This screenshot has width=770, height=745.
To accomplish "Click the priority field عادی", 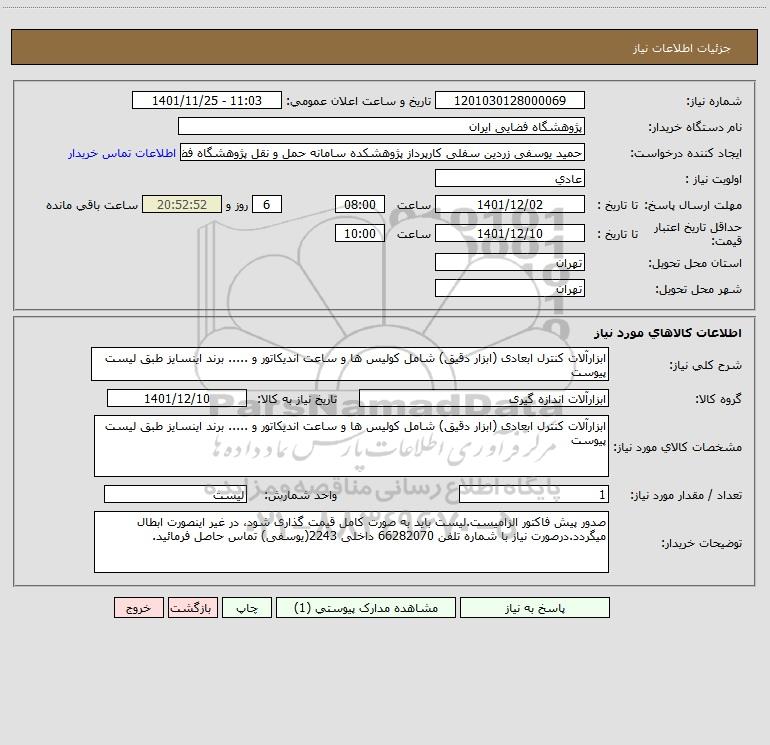I will tap(510, 178).
